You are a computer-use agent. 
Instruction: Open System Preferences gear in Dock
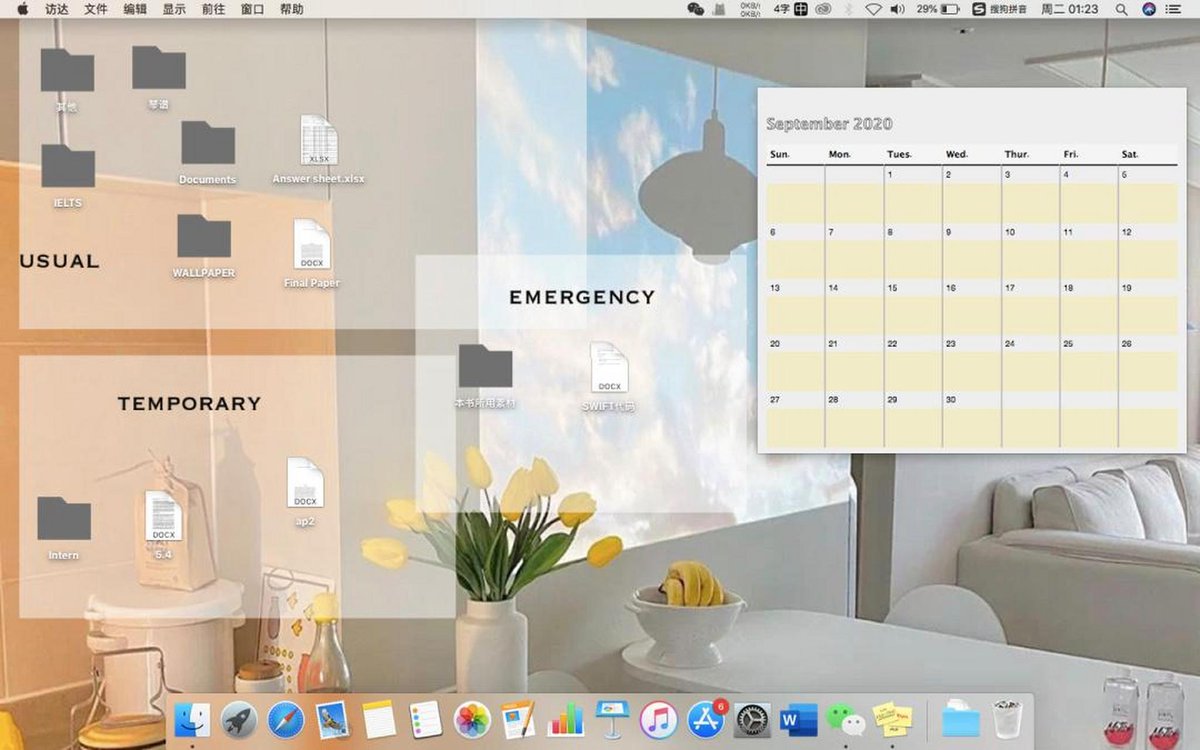pos(752,719)
